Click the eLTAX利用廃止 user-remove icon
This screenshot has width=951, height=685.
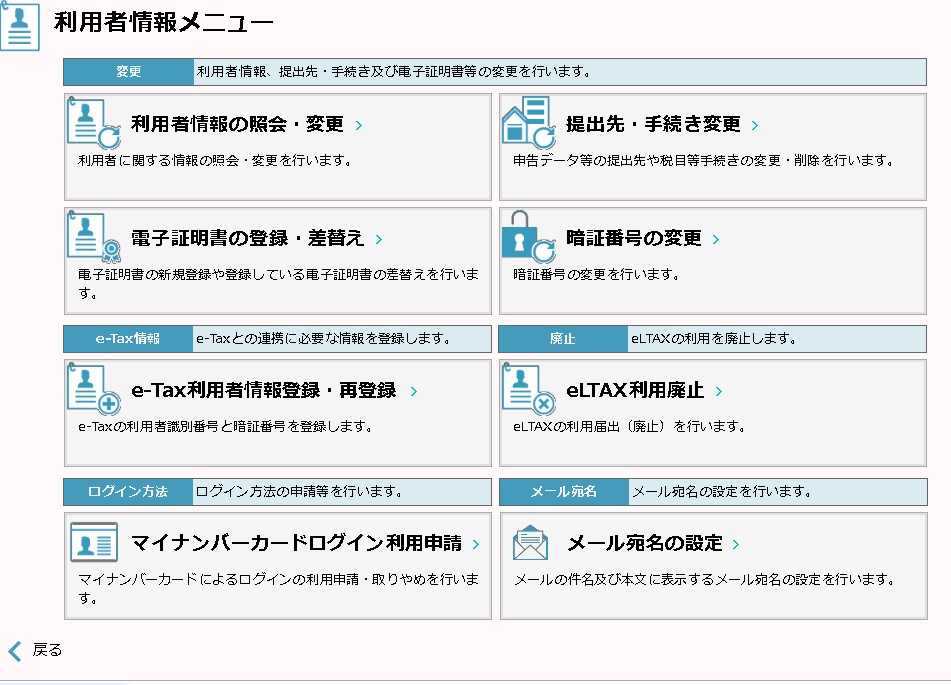(x=528, y=389)
